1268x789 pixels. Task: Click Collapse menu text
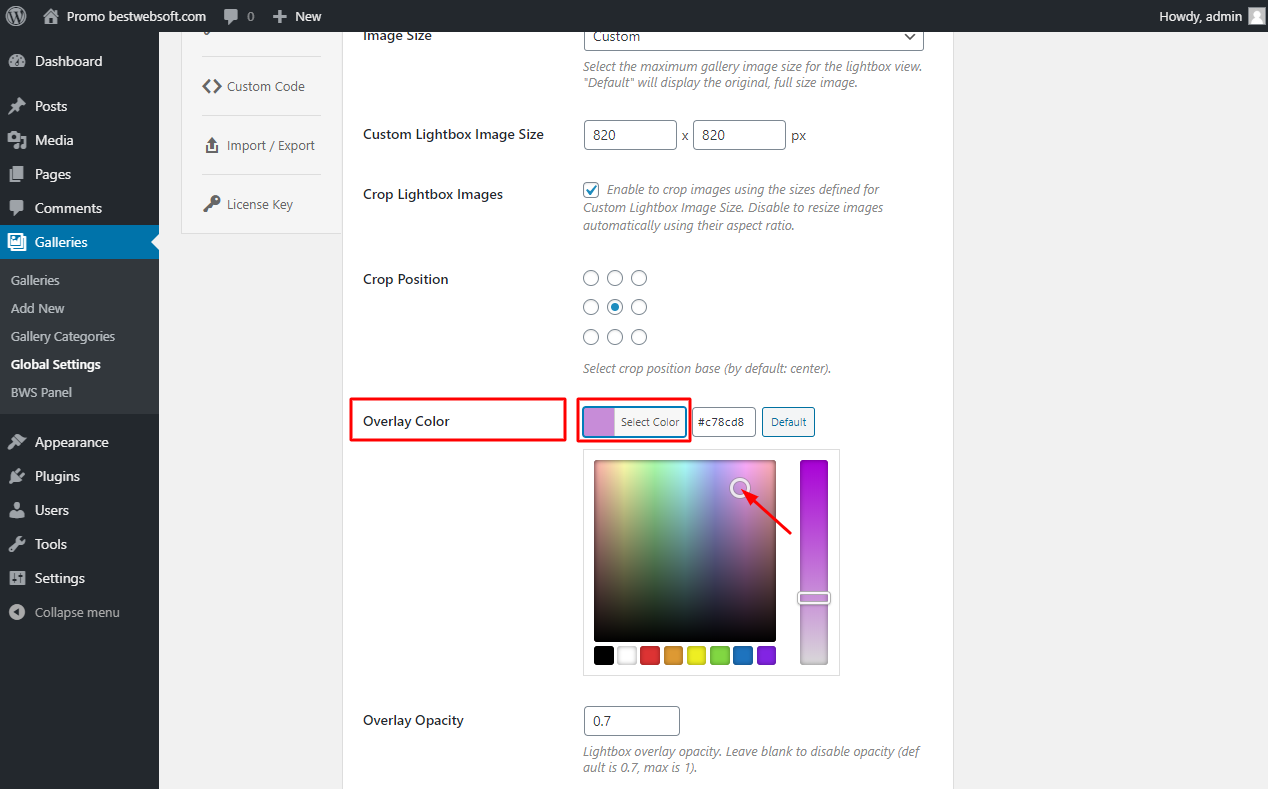(x=77, y=612)
